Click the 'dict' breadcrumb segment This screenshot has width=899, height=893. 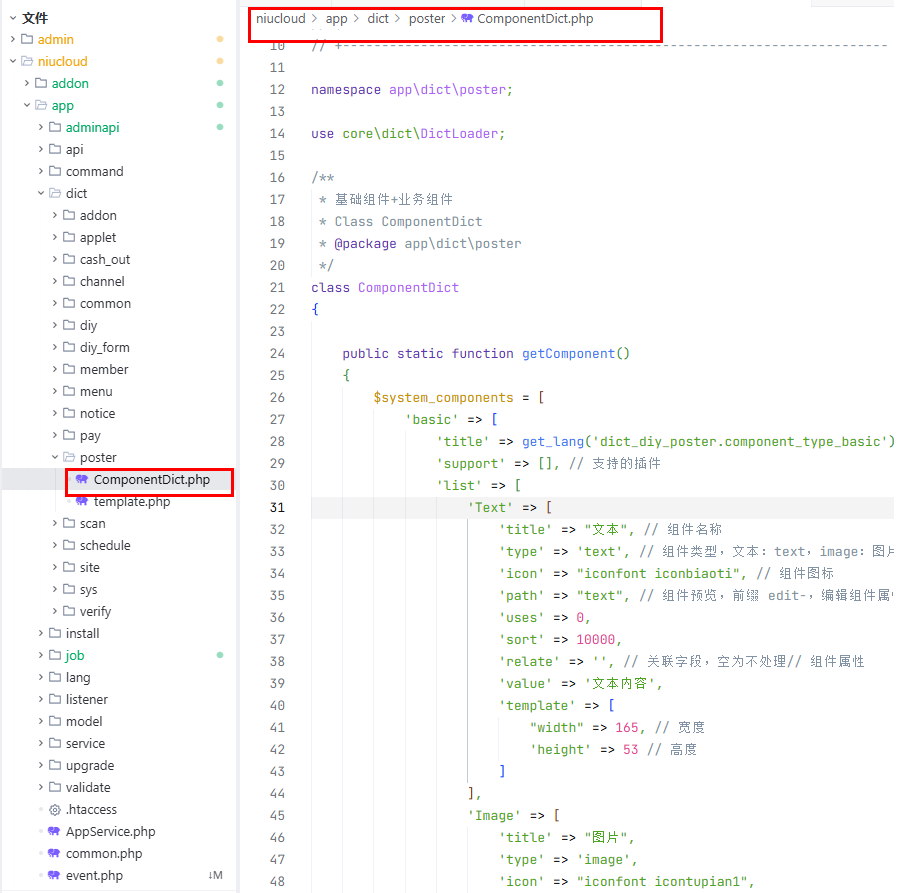point(378,19)
